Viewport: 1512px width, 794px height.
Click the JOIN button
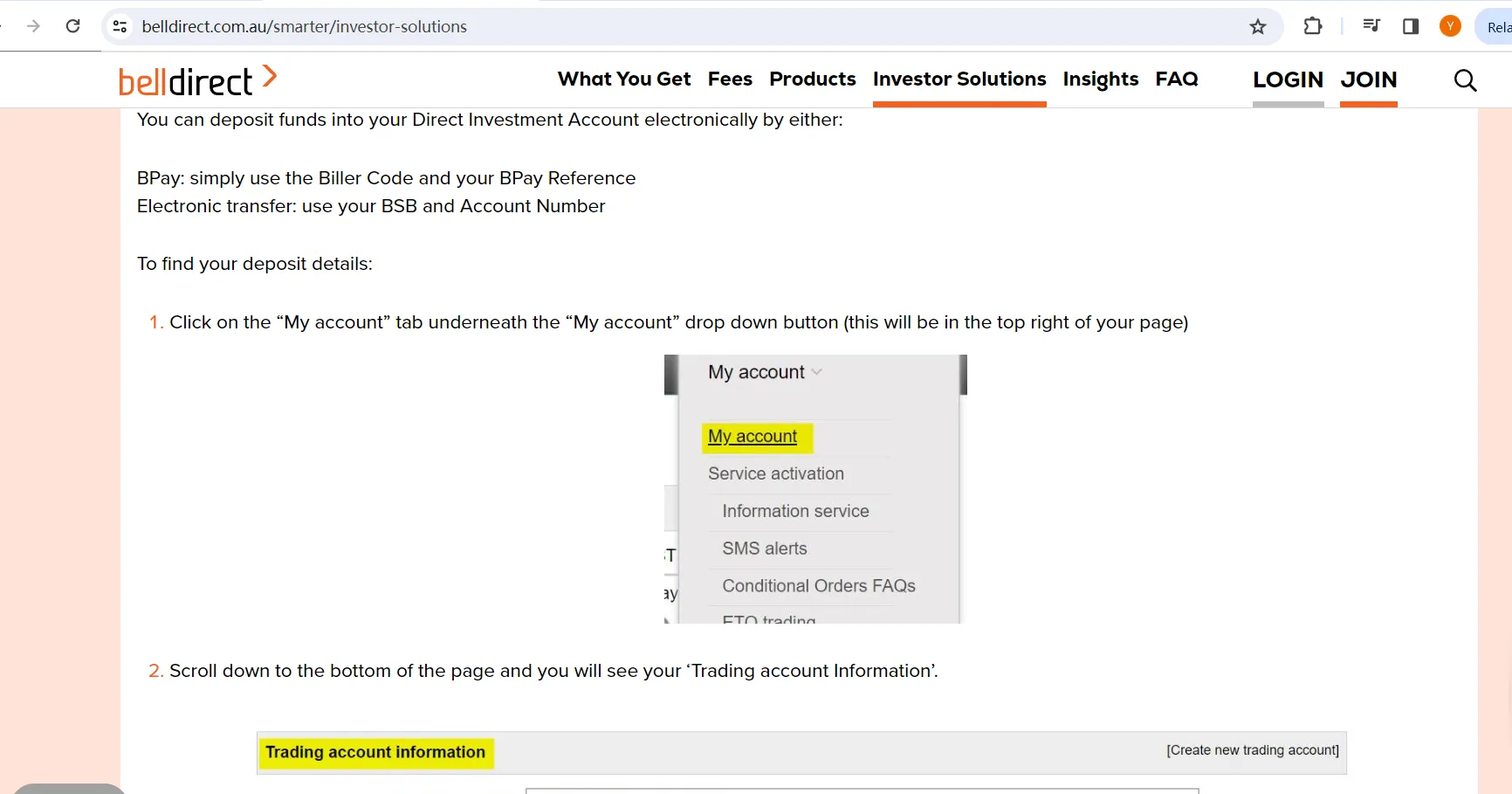point(1368,80)
